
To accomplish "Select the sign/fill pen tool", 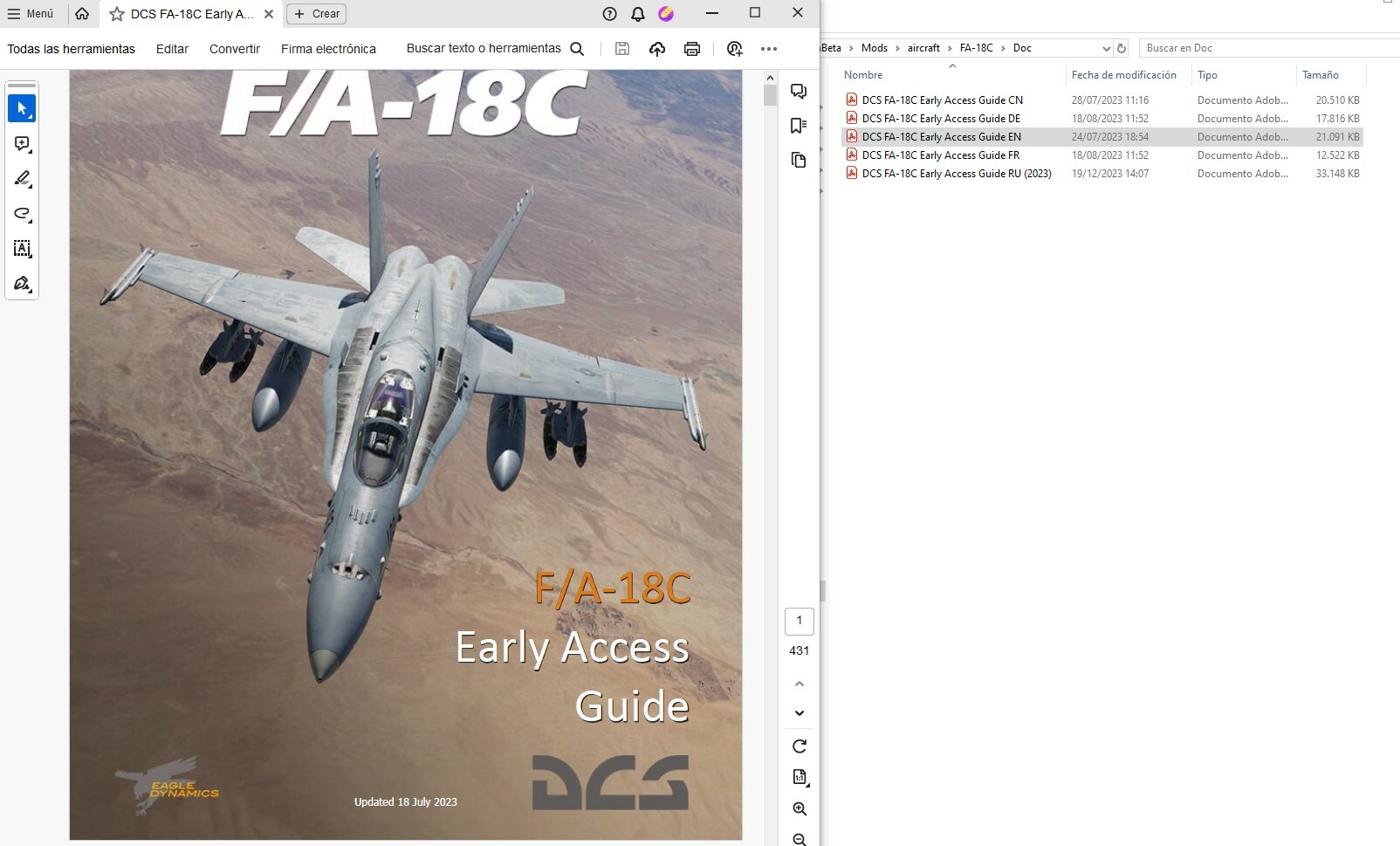I will click(22, 284).
